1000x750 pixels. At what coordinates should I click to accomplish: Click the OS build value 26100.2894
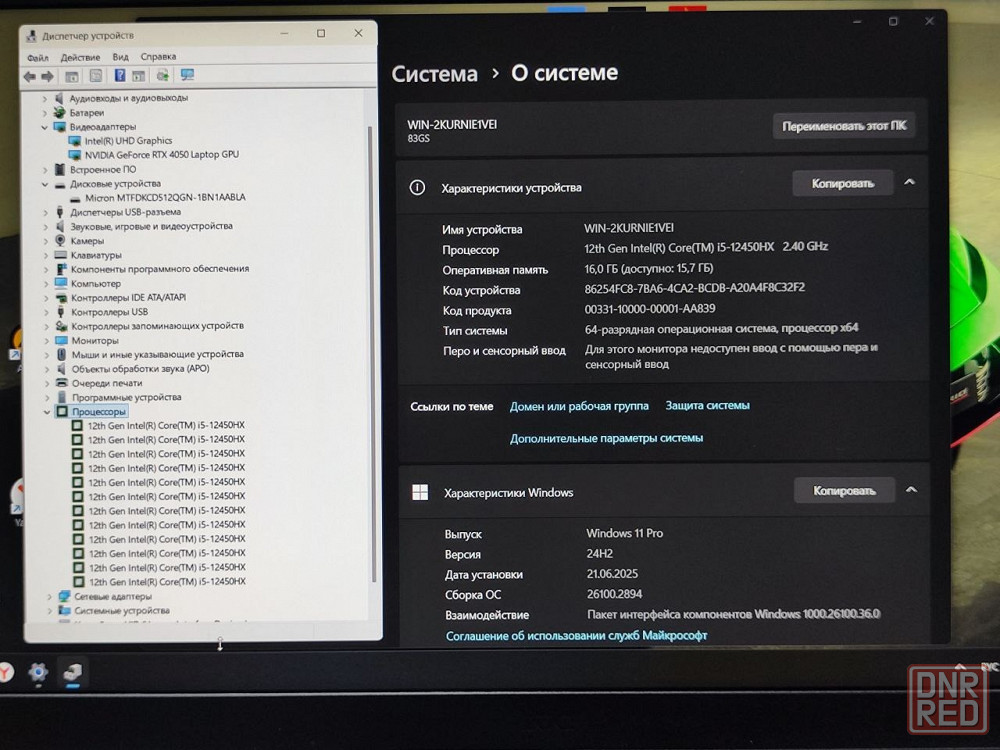(614, 594)
